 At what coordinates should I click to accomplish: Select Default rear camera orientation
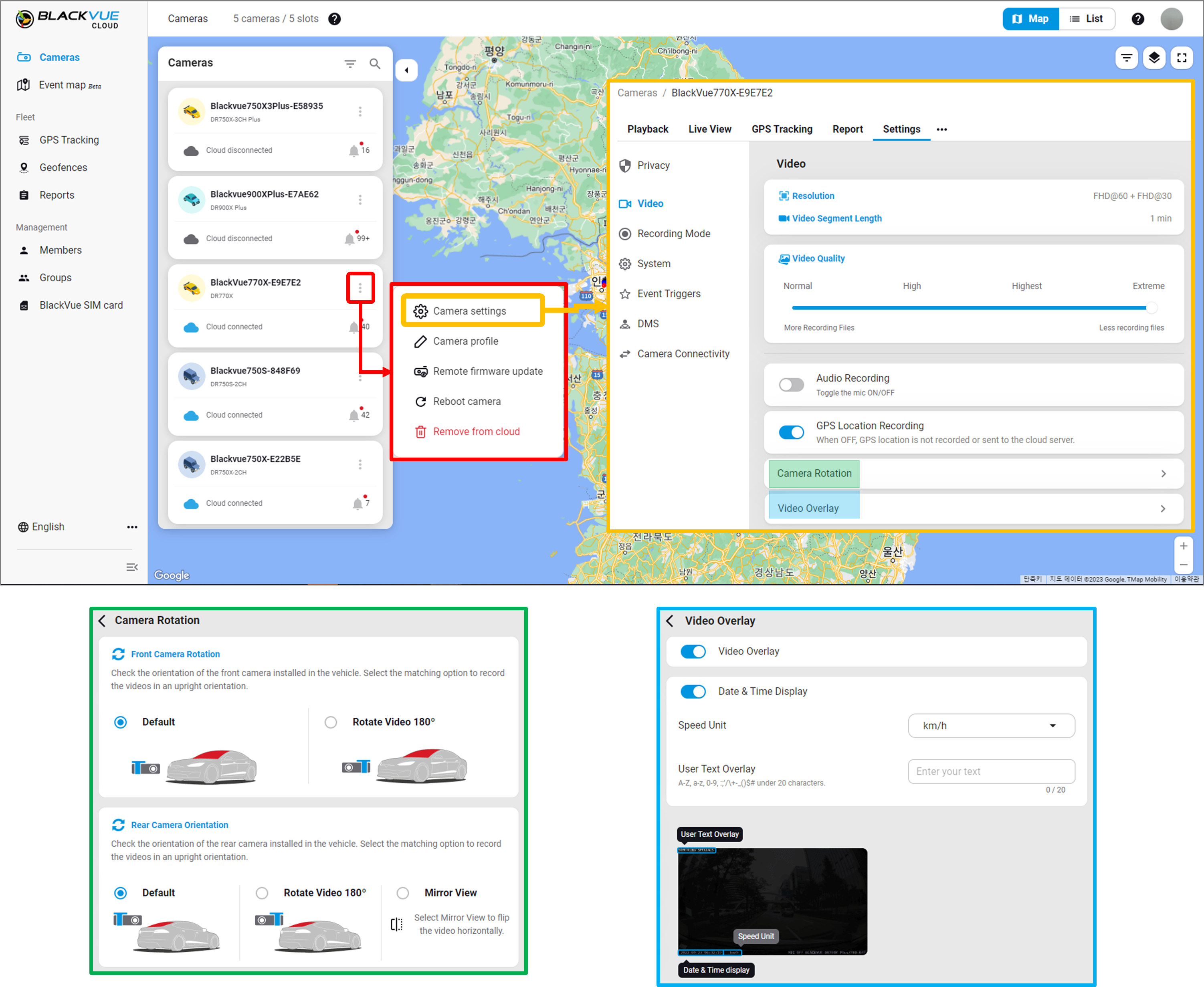121,892
